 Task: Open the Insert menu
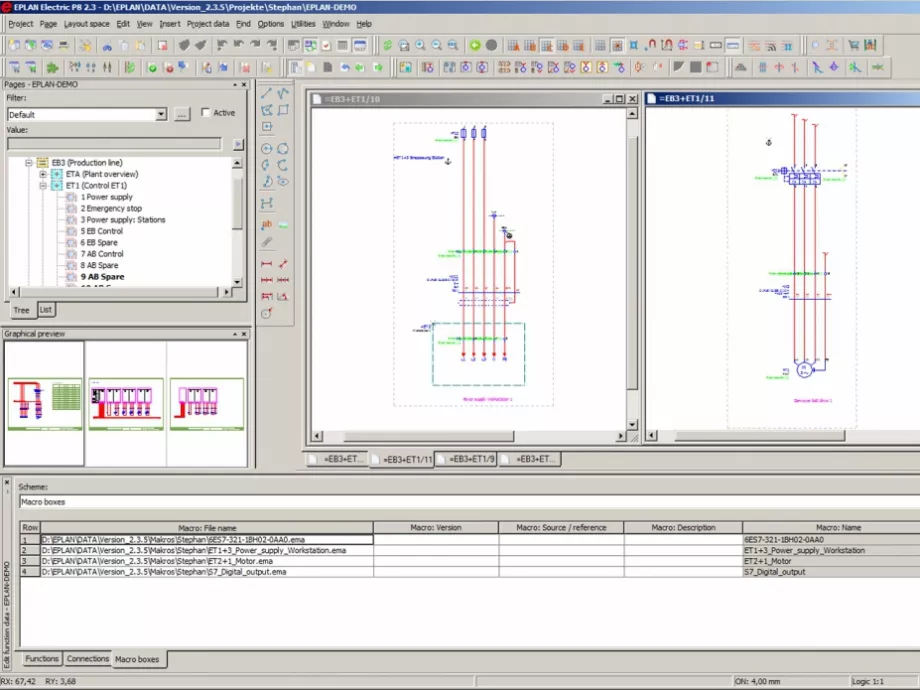170,24
